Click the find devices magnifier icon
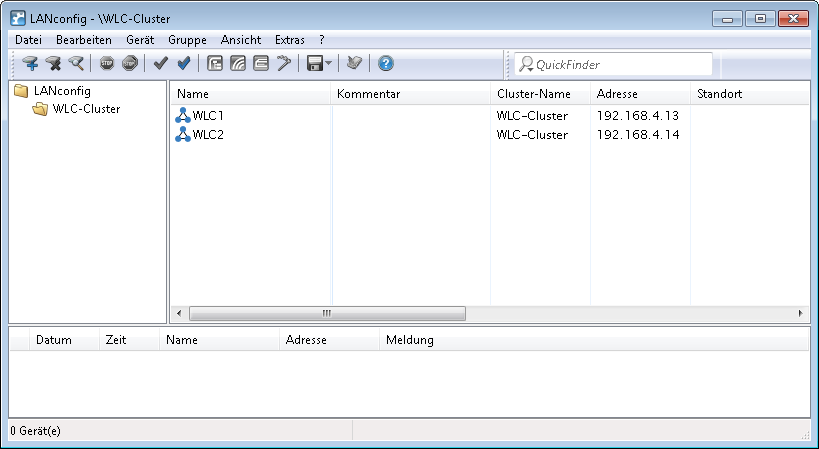 [75, 64]
